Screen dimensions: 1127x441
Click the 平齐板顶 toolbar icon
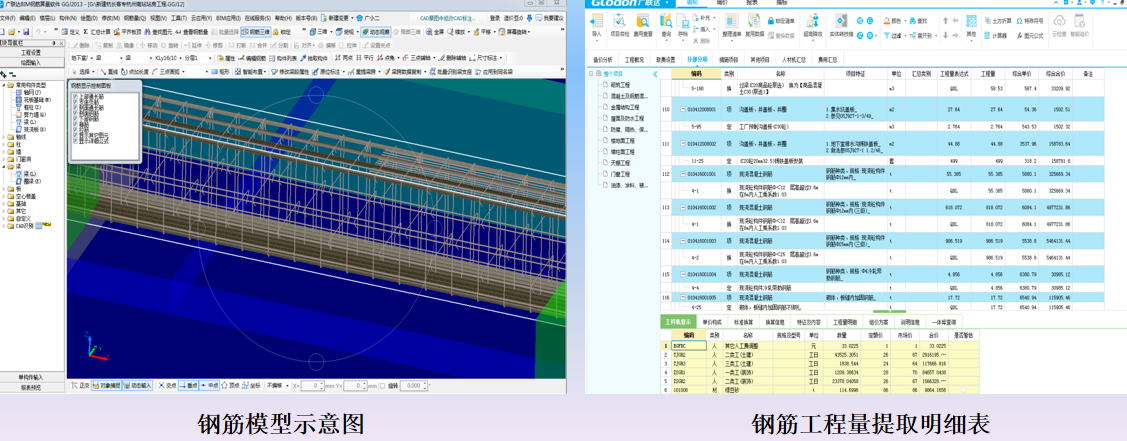(129, 32)
